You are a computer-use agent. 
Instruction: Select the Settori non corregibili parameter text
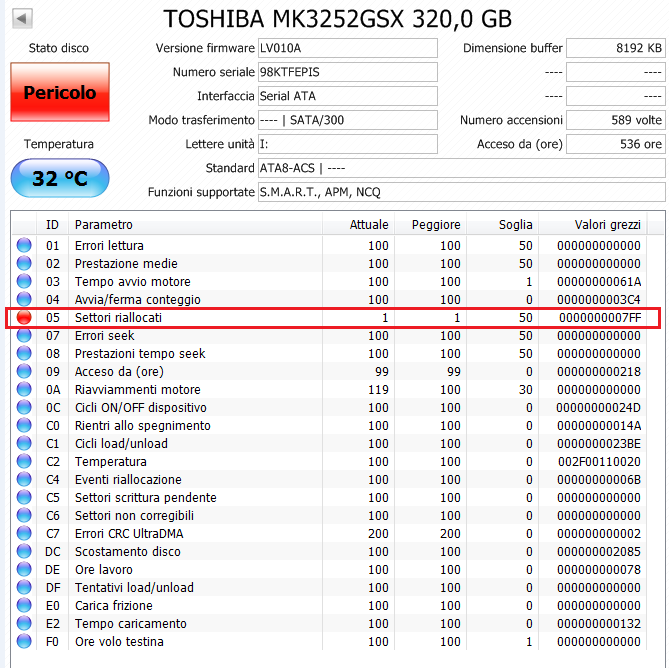(134, 515)
